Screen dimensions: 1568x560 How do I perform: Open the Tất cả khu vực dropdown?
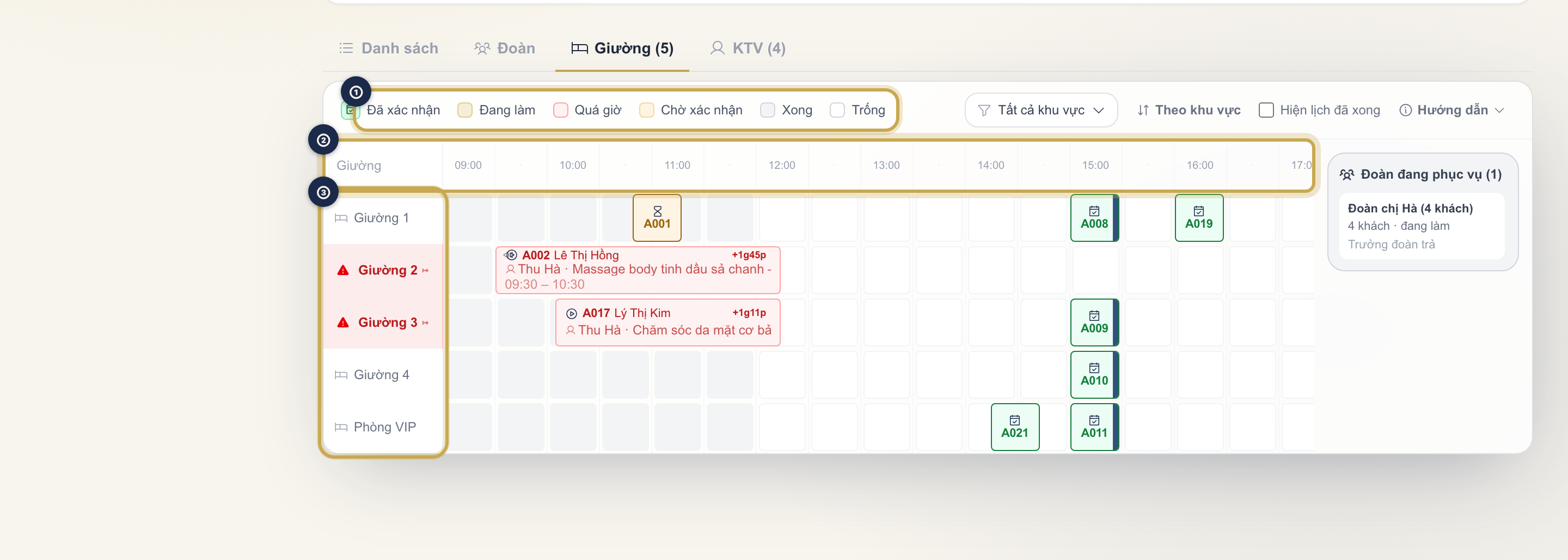[x=1041, y=110]
